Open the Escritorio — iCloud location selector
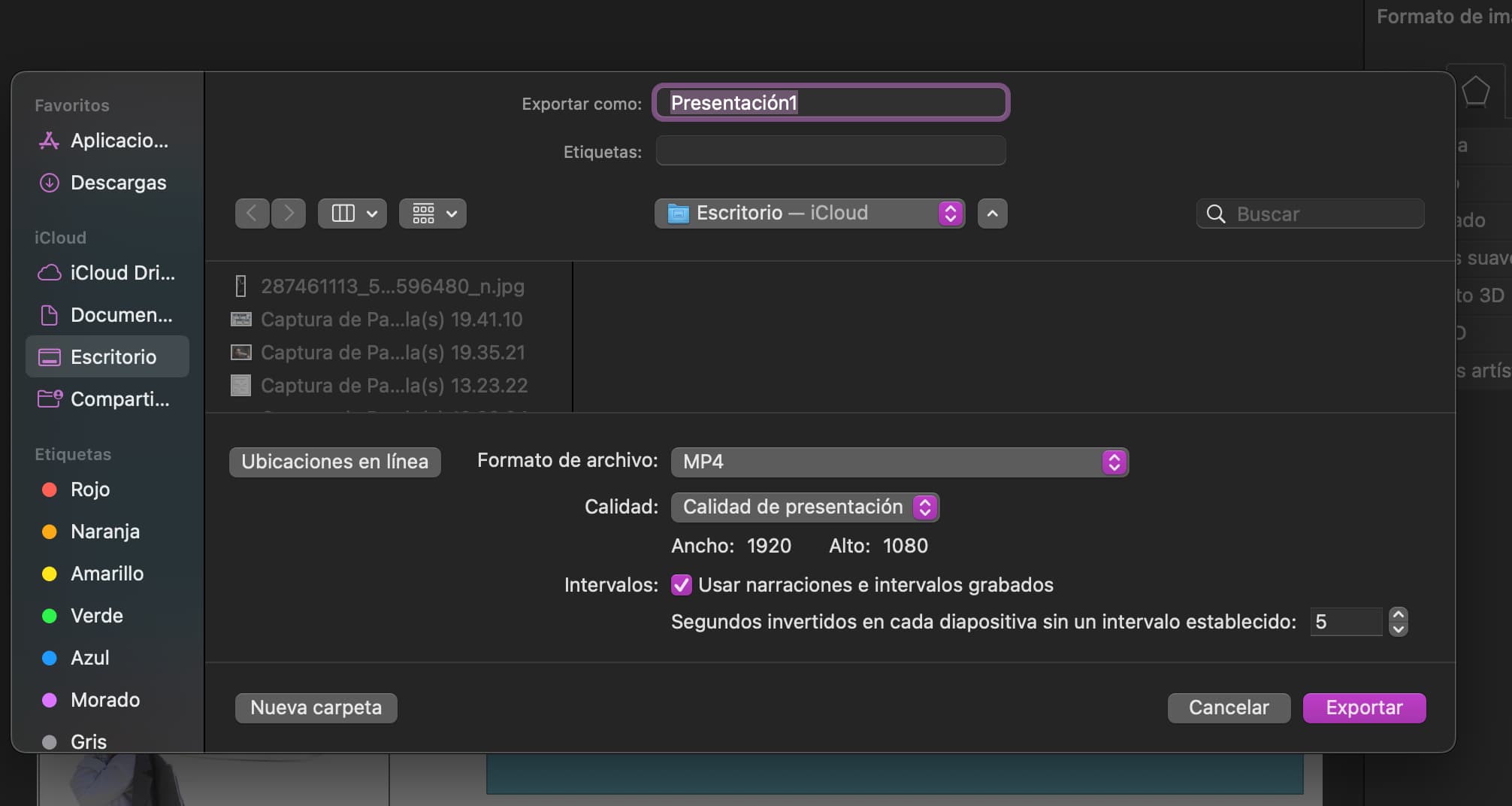The image size is (1512, 806). click(x=809, y=213)
